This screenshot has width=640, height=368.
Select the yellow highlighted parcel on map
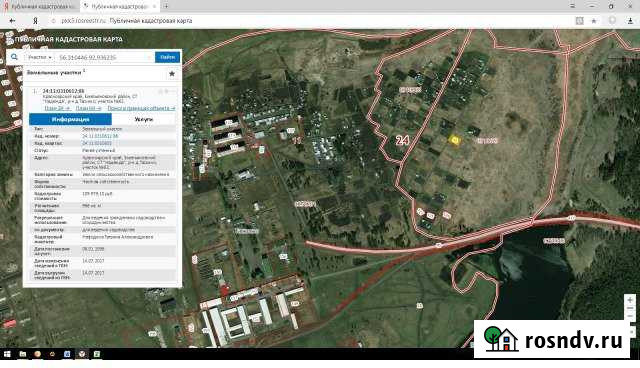click(454, 140)
